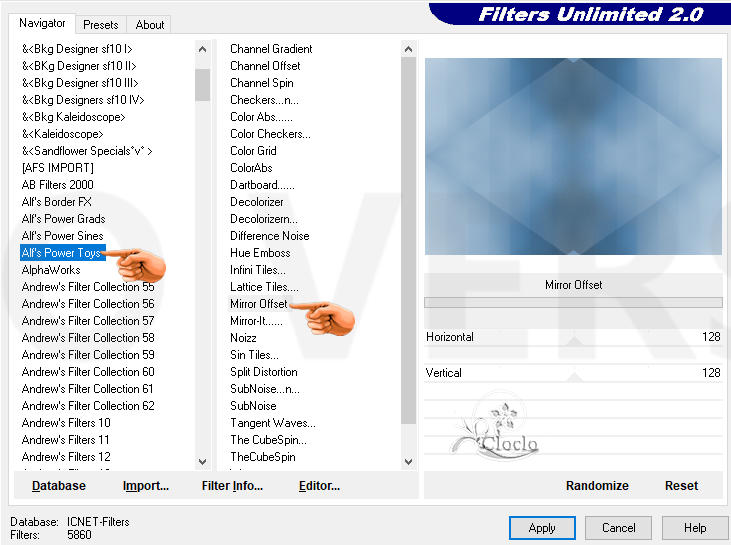Select Andrew's Filter Collection 58

pyautogui.click(x=88, y=338)
